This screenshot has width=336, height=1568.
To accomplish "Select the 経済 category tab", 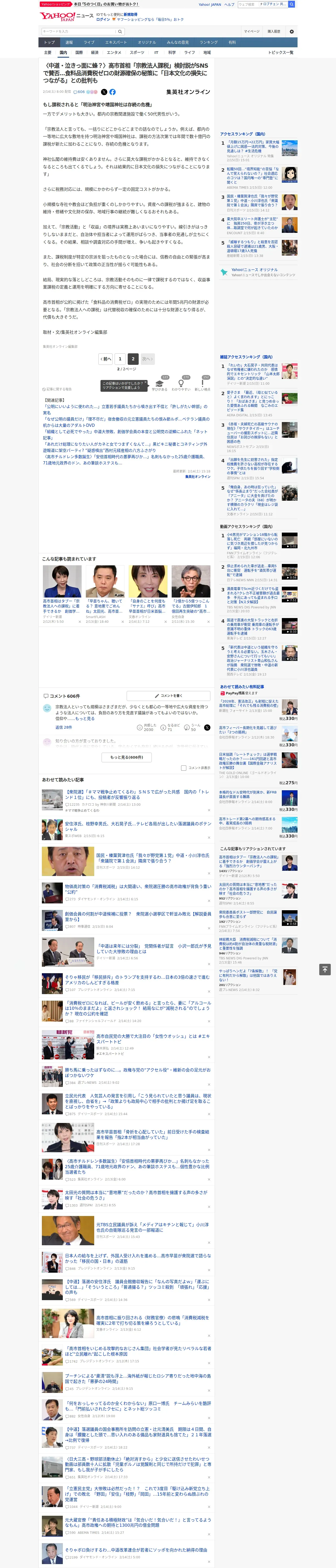I will point(94,52).
